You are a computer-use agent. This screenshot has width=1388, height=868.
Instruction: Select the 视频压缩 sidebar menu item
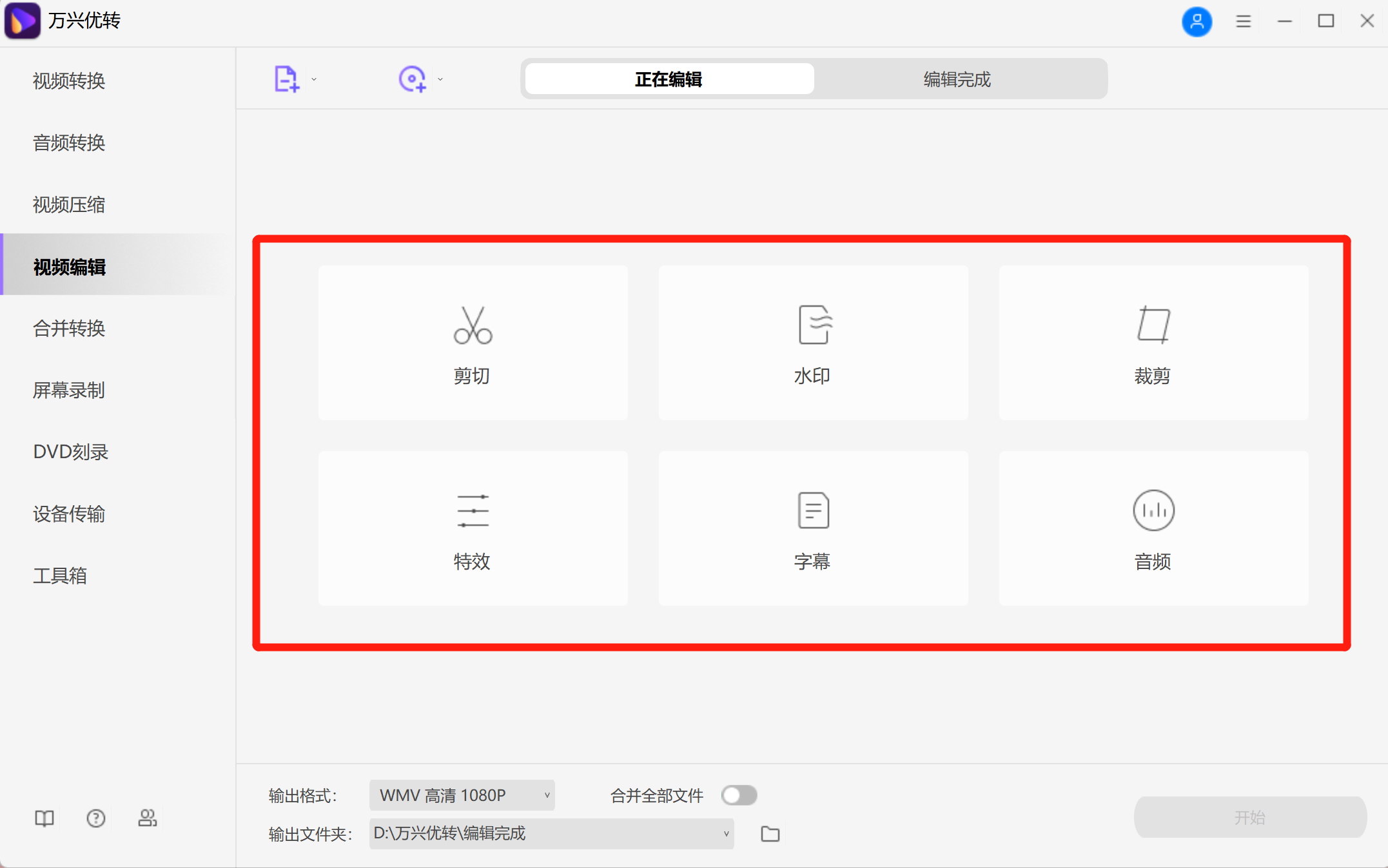click(70, 205)
